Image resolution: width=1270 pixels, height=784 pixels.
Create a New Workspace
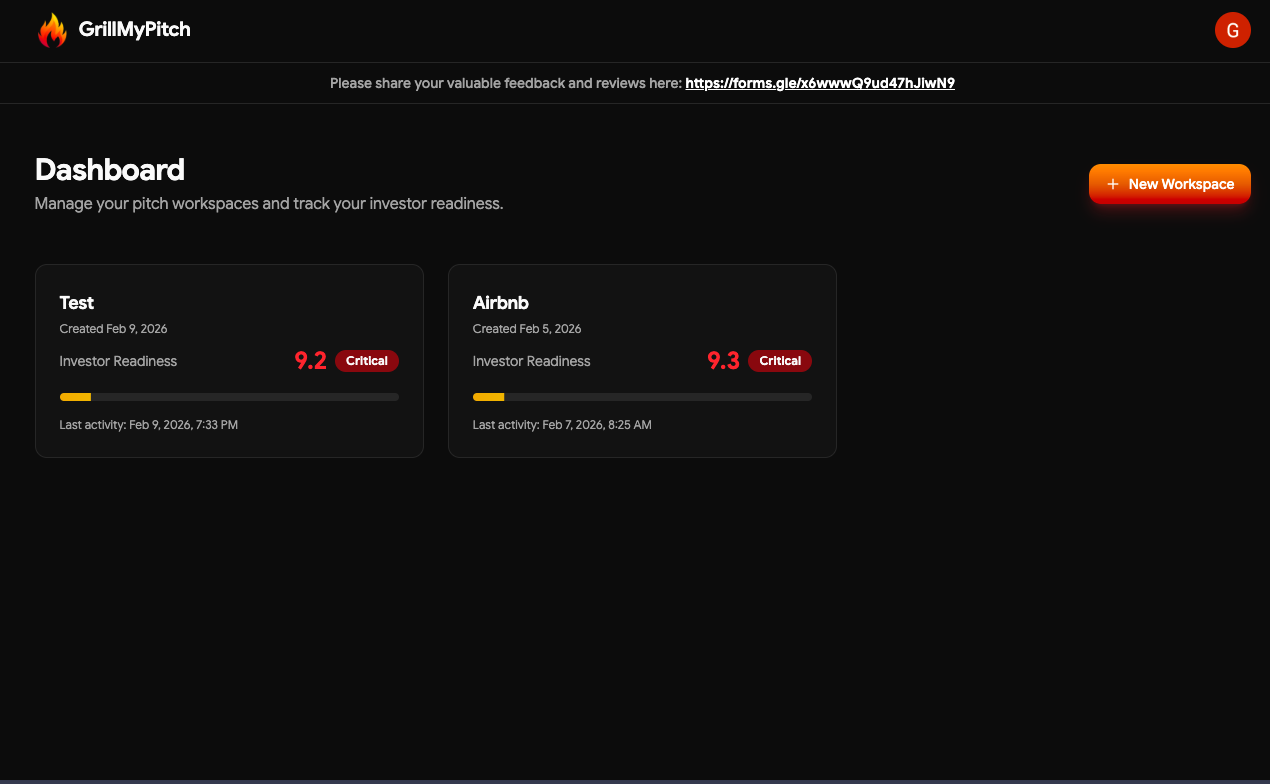click(x=1169, y=184)
